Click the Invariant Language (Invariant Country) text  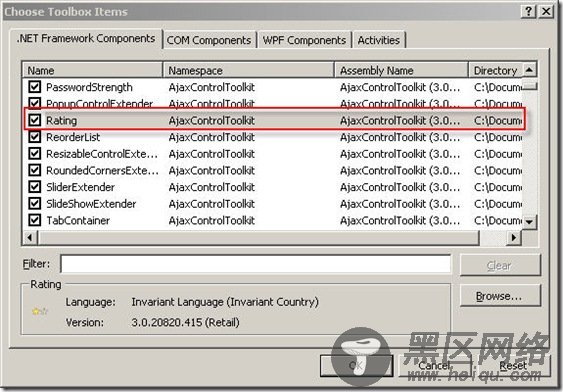[x=225, y=302]
